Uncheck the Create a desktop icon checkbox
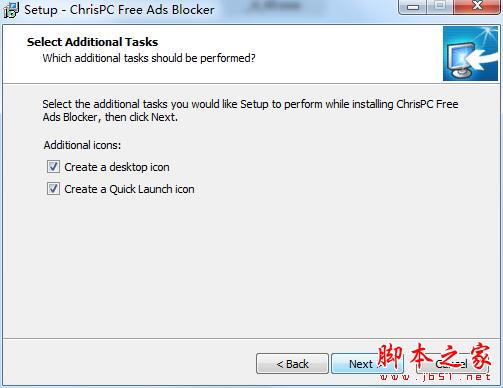Screen dimensions: 503x388 pos(53,167)
